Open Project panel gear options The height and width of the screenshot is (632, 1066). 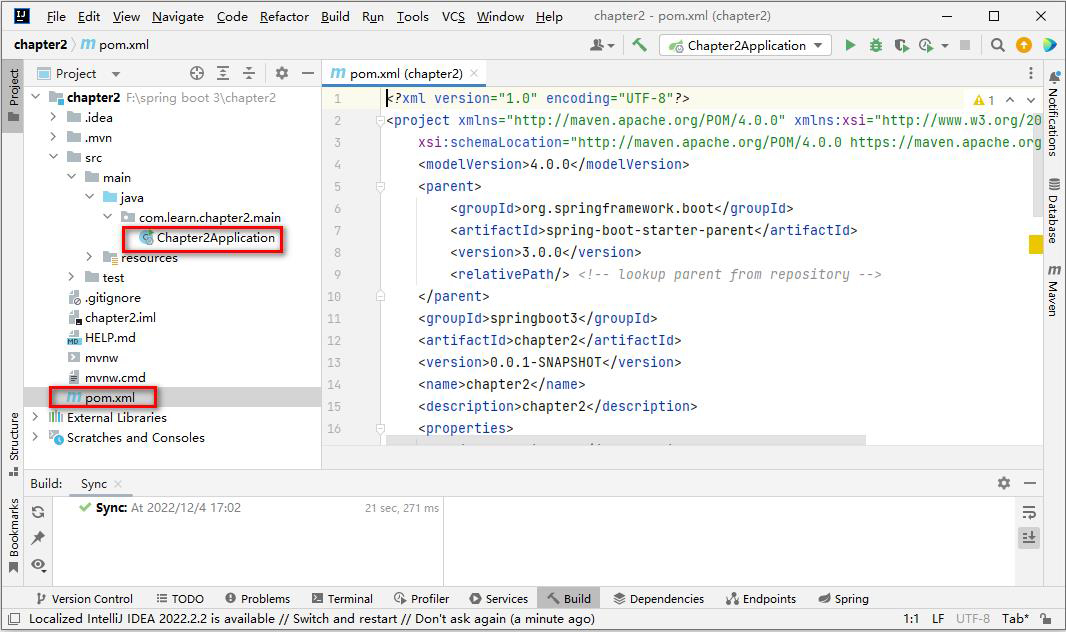281,73
